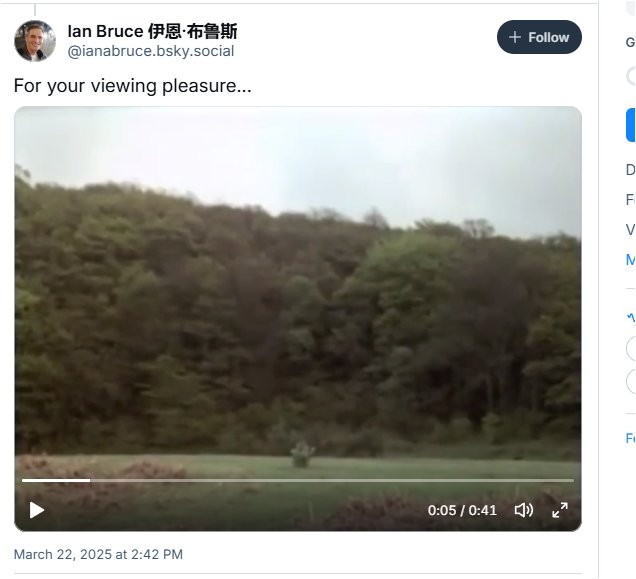This screenshot has width=636, height=579.
Task: Open the @ianabruce.bsky.social handle link
Action: coord(150,51)
